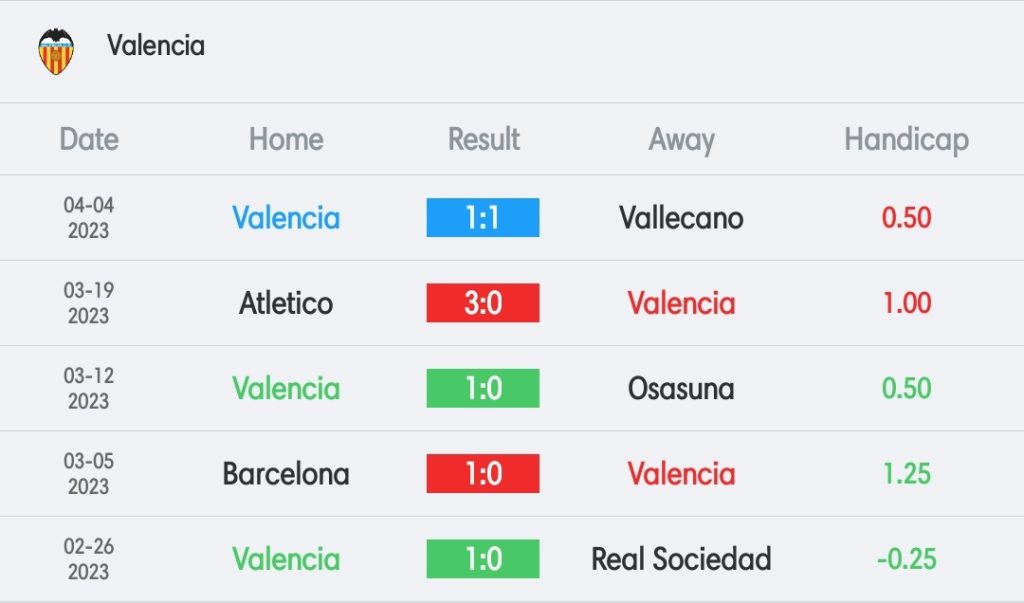Open Barcelona home team link
Viewport: 1024px width, 603px height.
(x=286, y=474)
